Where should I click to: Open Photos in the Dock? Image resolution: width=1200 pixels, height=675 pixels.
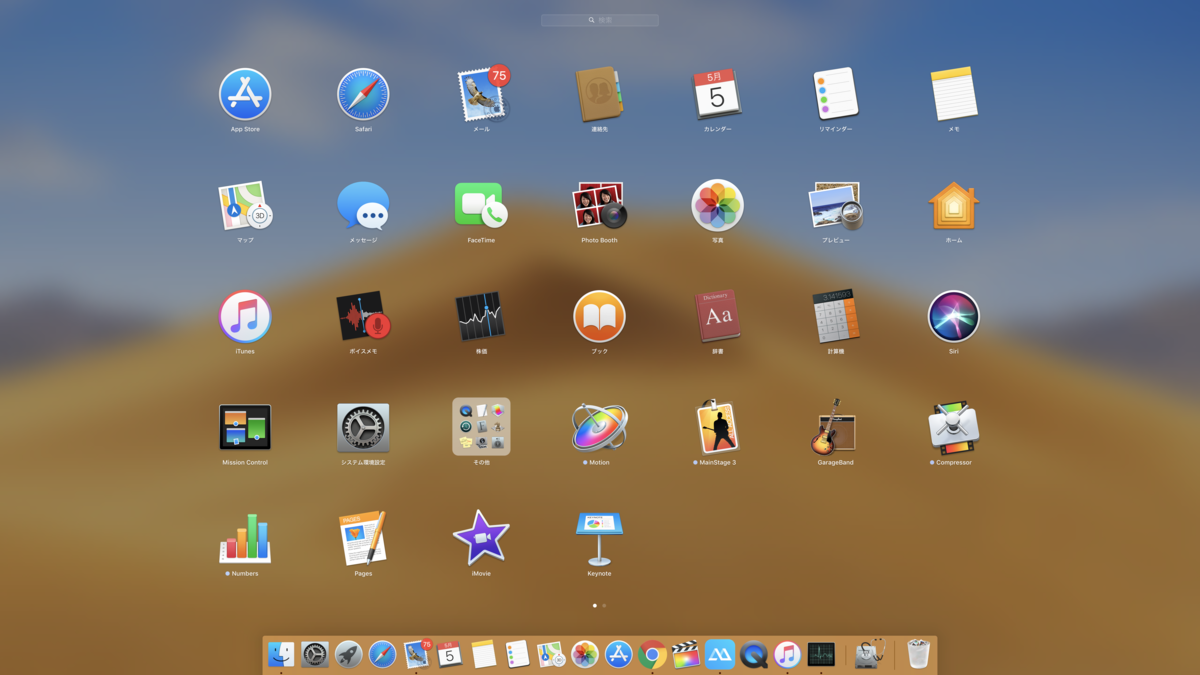585,654
